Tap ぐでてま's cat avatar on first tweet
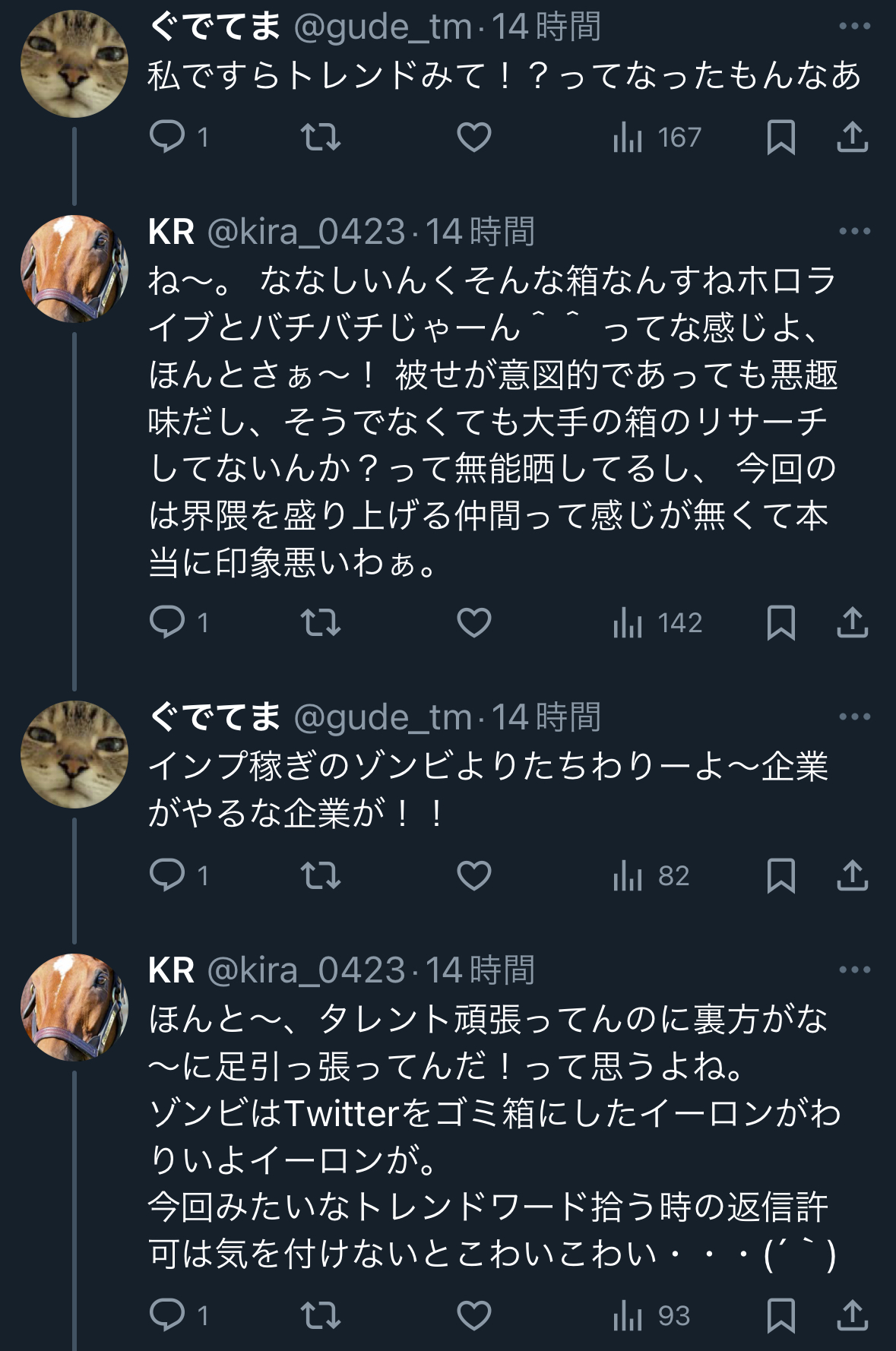 [x=74, y=64]
